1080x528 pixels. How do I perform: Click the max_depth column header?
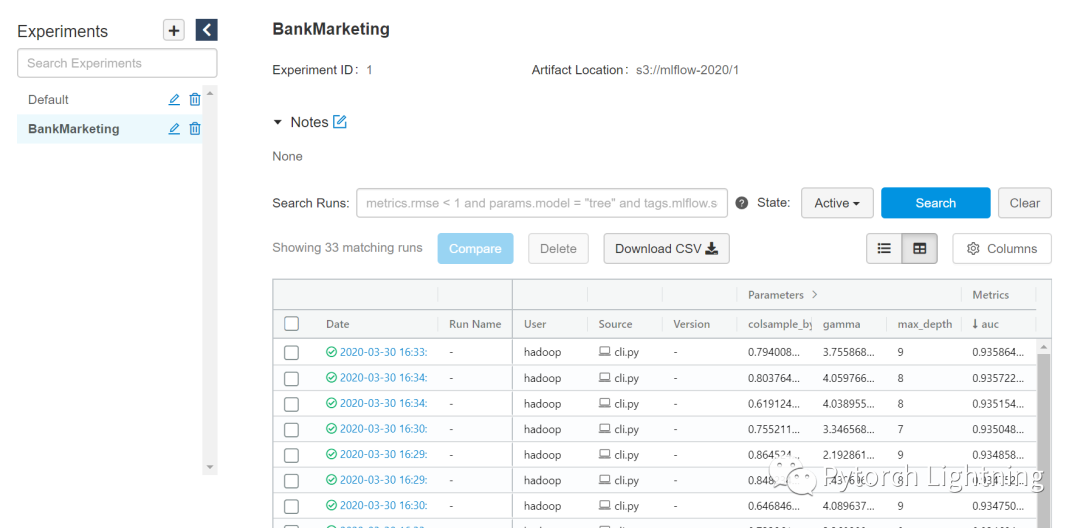924,324
